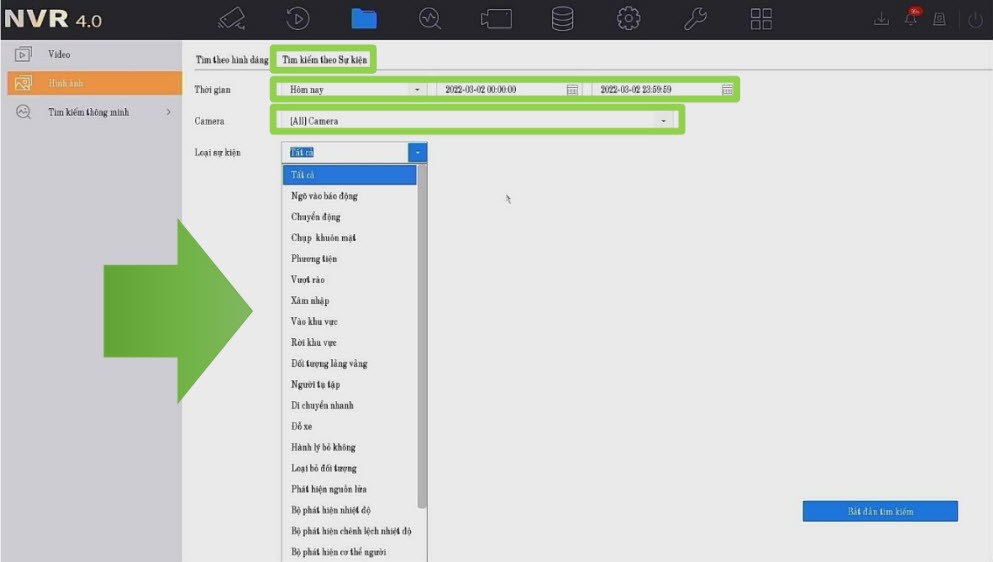This screenshot has height=562, width=993.
Task: Click the alarm notification bell icon
Action: coord(911,19)
